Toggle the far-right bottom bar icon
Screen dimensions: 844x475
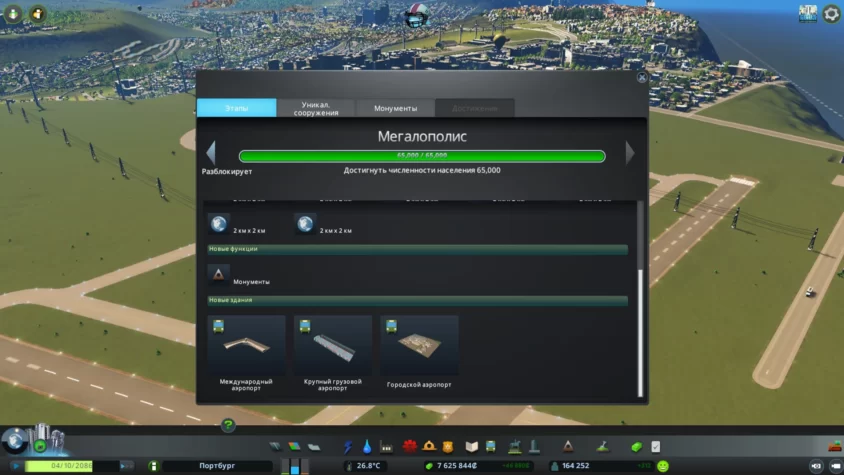pos(835,466)
